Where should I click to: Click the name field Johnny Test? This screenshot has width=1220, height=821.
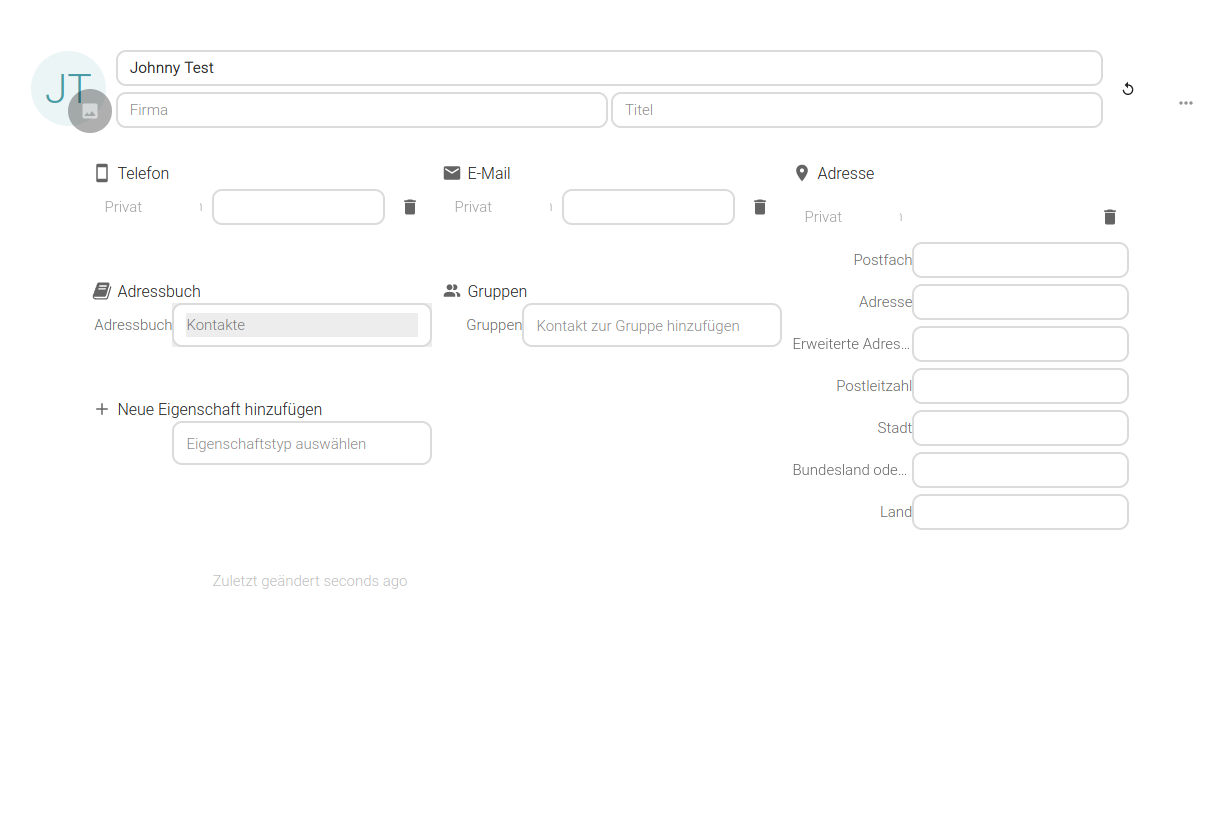point(609,68)
